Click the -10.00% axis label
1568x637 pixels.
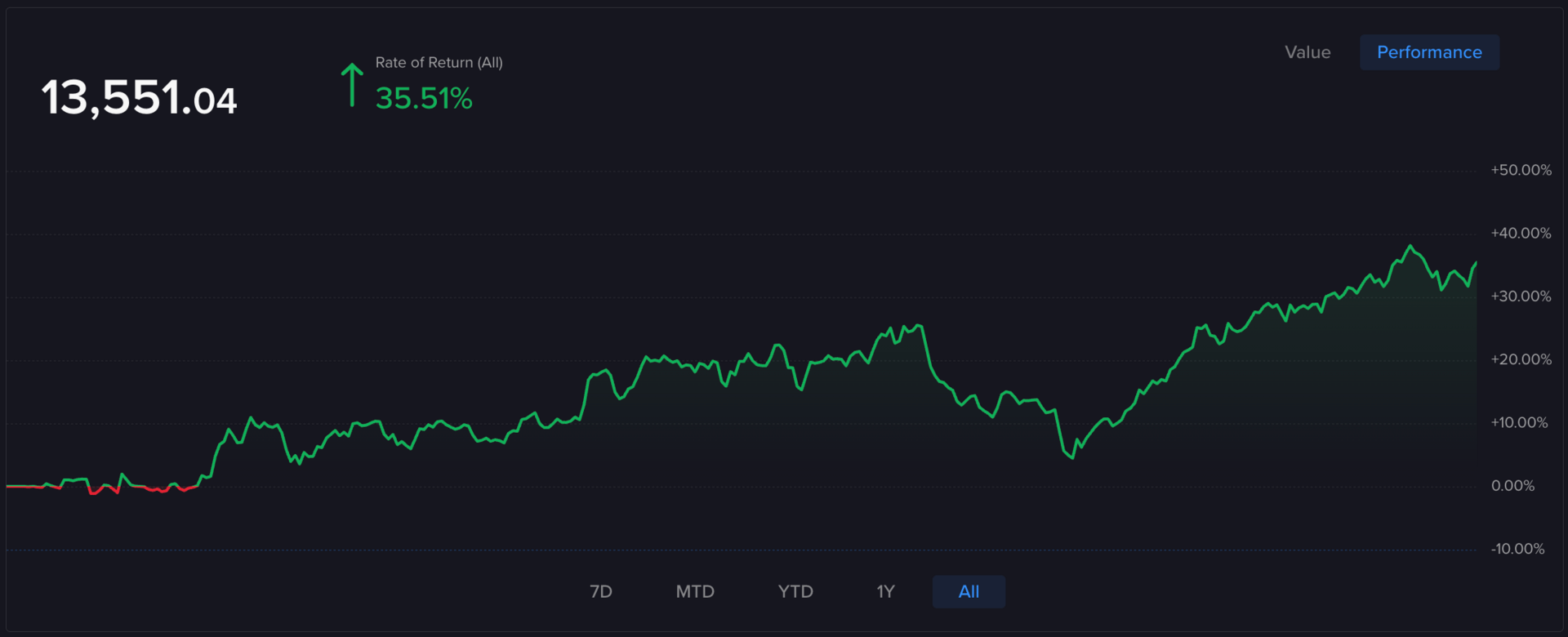click(1517, 549)
